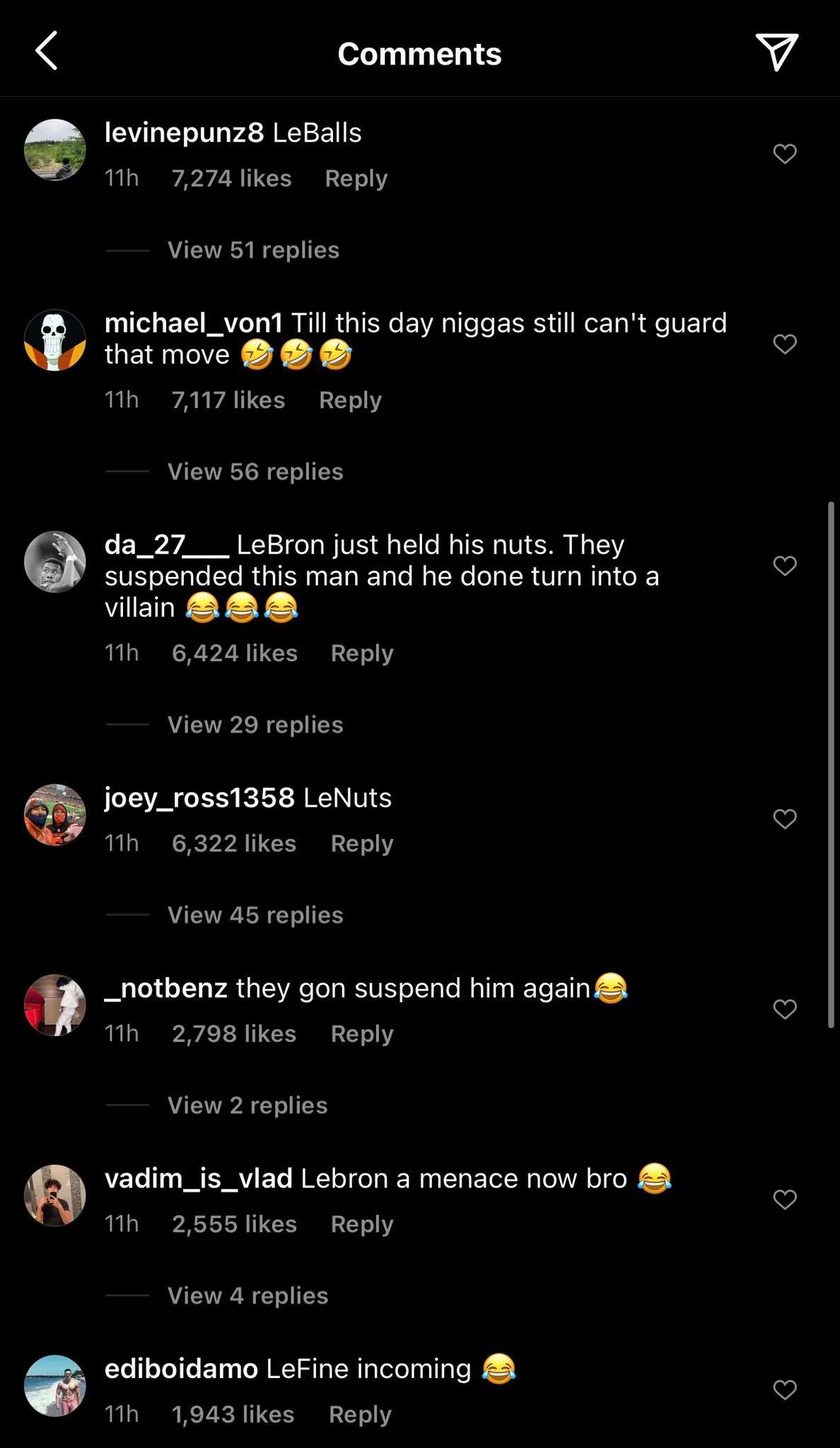Open joey_ross1358's profile avatar
Viewport: 840px width, 1448px height.
[55, 814]
